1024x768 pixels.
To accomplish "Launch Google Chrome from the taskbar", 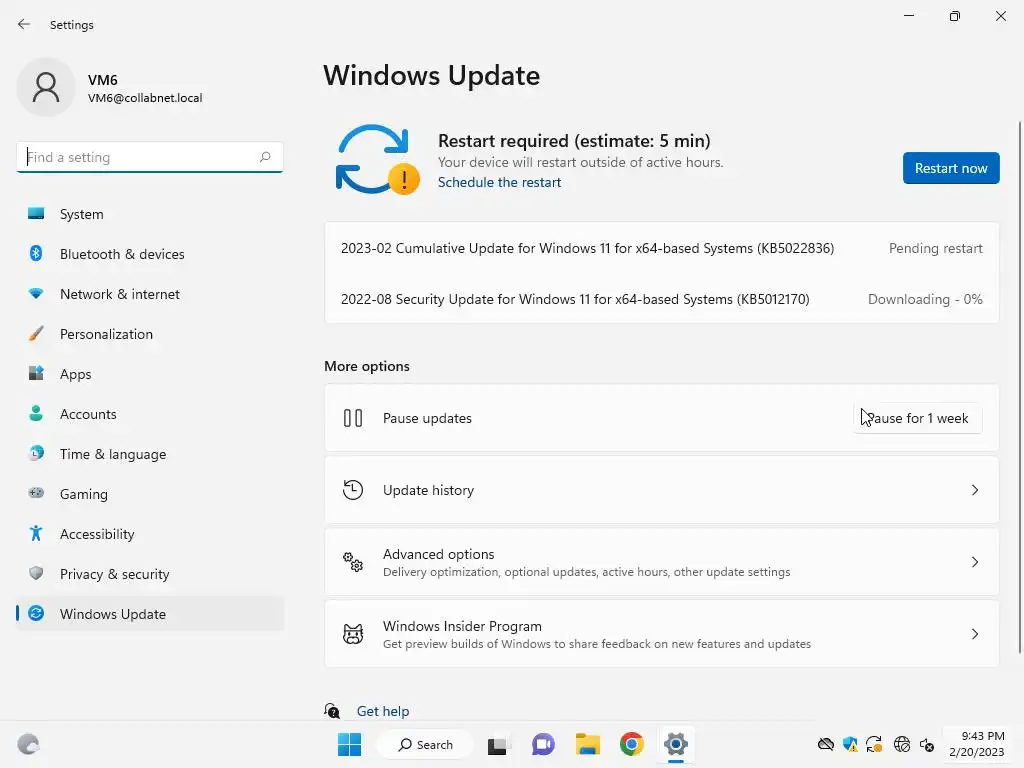I will coord(632,744).
